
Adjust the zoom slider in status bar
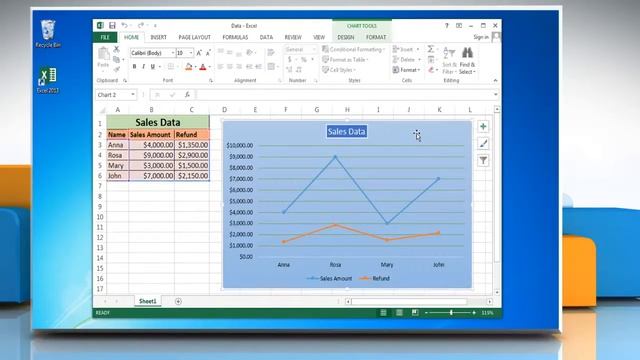451,313
